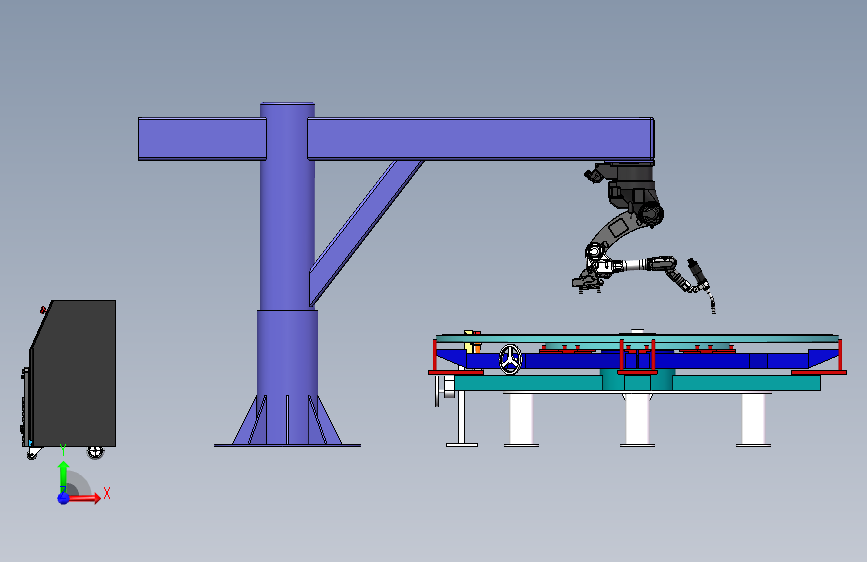Select the three-spoke handwheel on the blue frame
867x562 pixels.
(510, 359)
